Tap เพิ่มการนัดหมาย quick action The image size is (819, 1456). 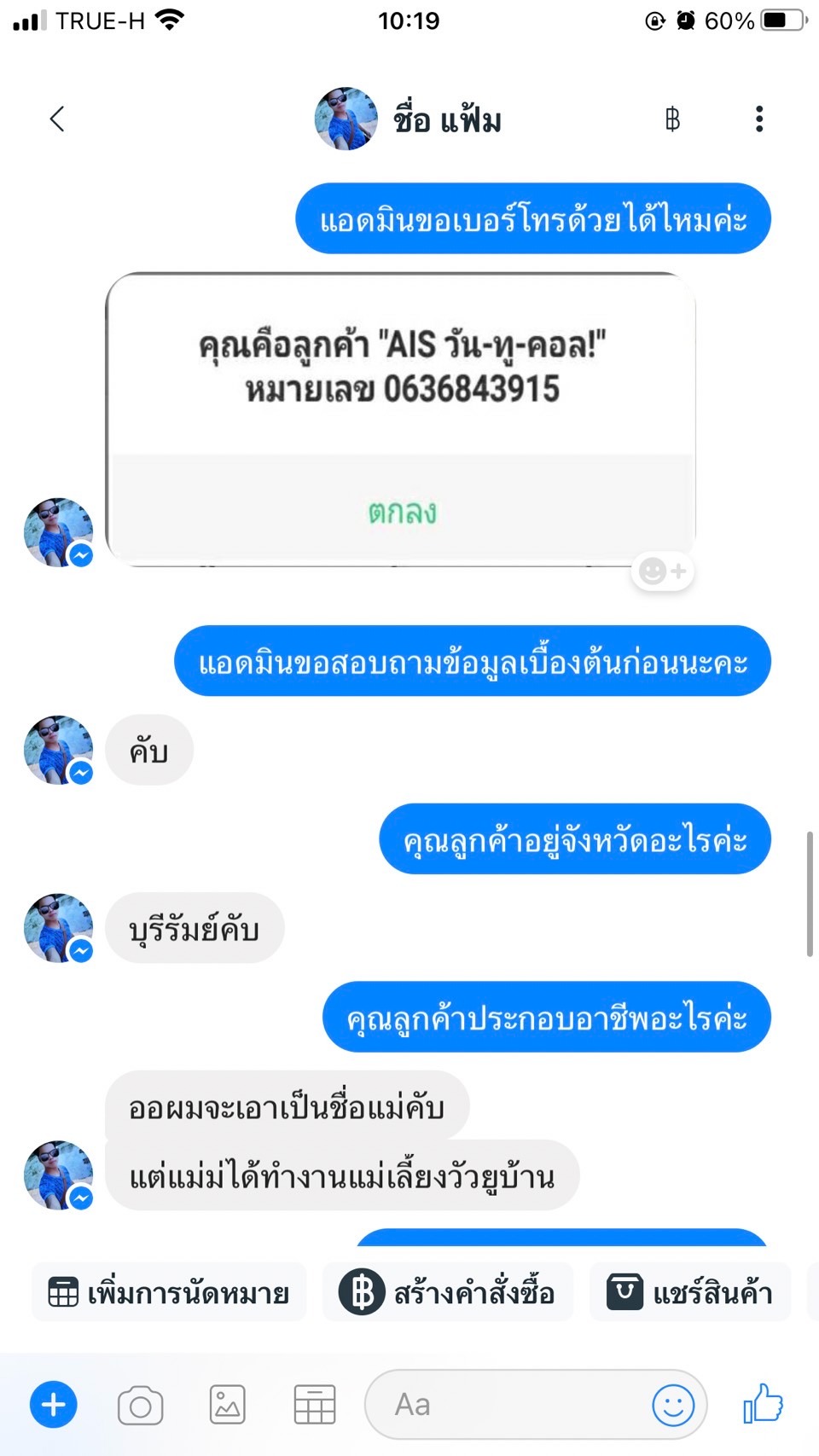pyautogui.click(x=169, y=1292)
